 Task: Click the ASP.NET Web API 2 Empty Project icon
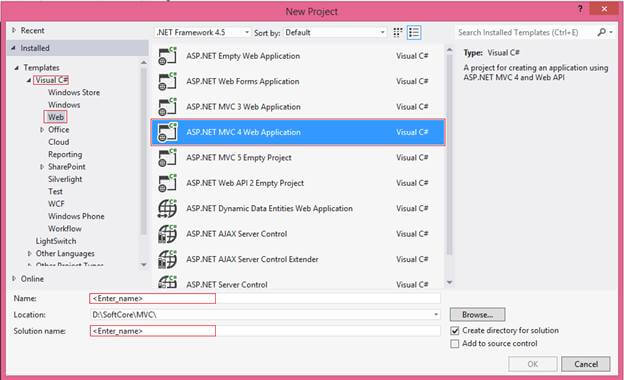(167, 183)
